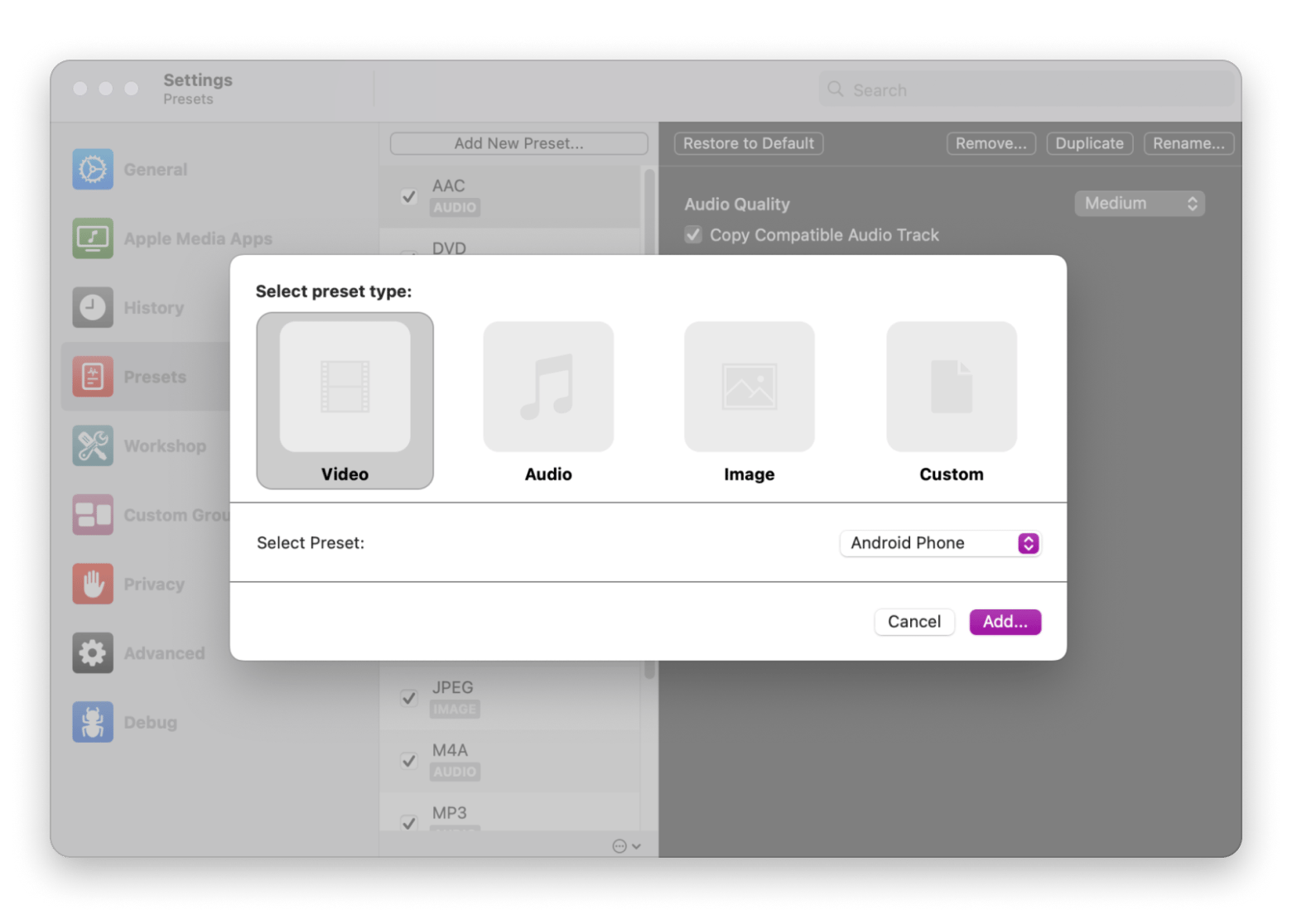Open the Android Phone preset dropdown

pos(939,543)
